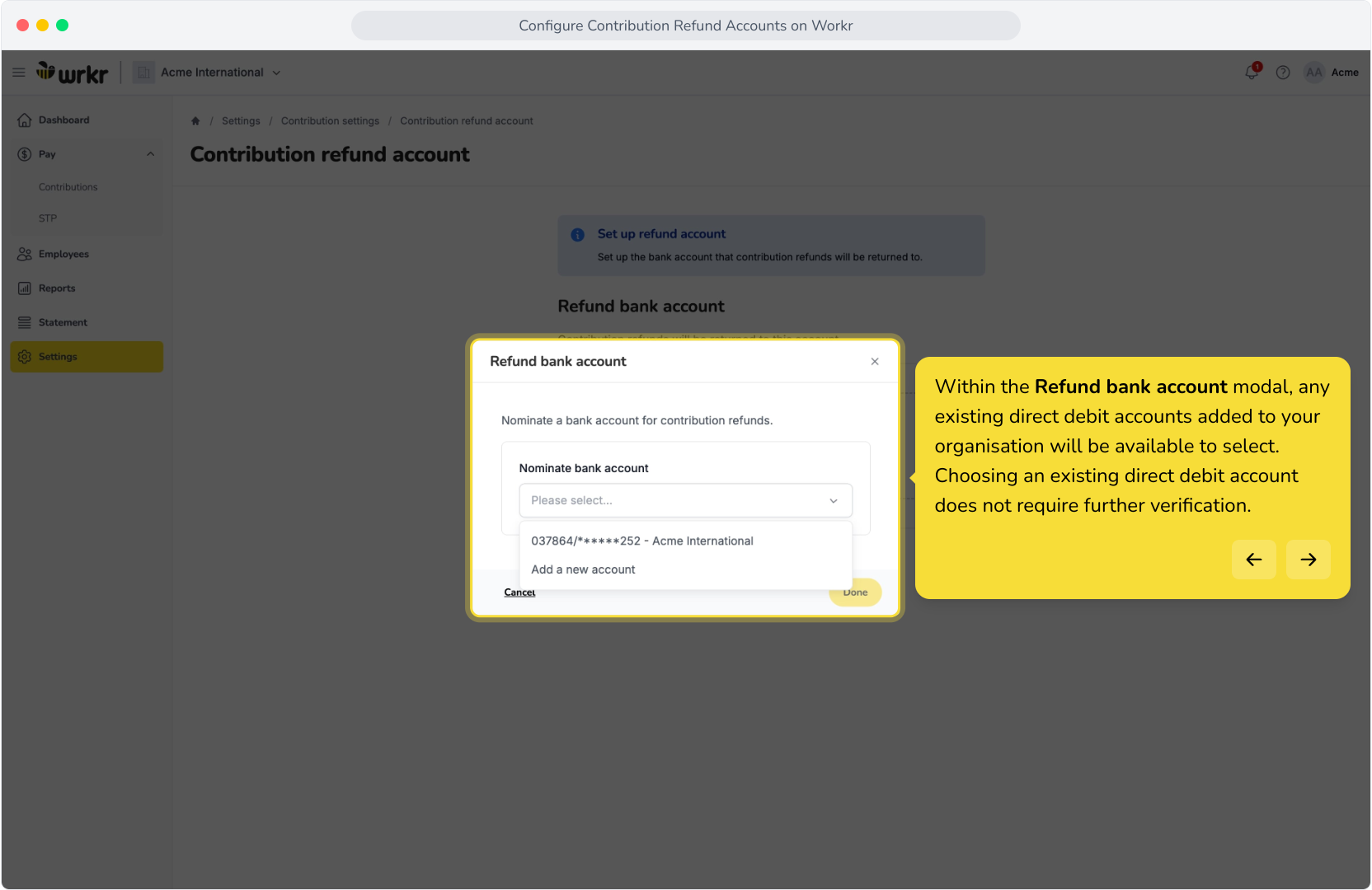Viewport: 1372px width, 890px height.
Task: Go to Contribution settings breadcrumb link
Action: coord(330,121)
